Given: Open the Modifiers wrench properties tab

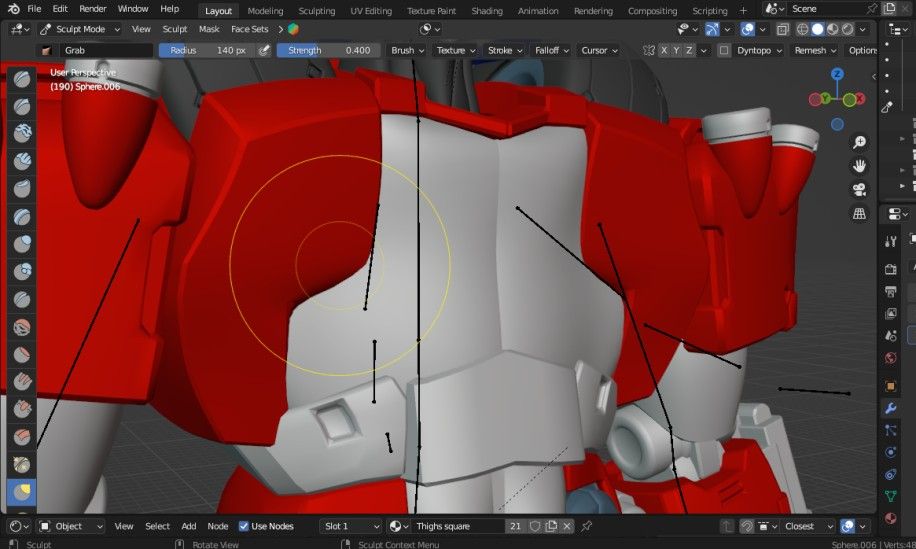Looking at the screenshot, I should point(890,408).
